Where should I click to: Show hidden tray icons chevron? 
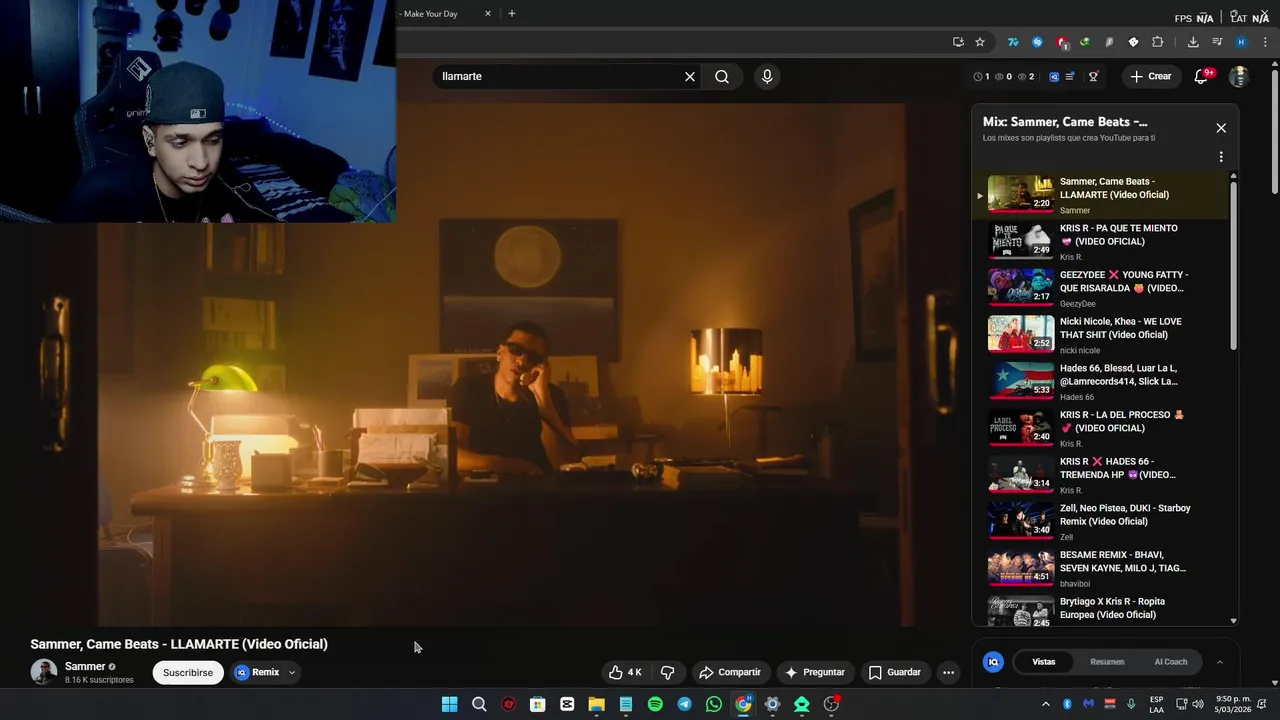pyautogui.click(x=1046, y=704)
